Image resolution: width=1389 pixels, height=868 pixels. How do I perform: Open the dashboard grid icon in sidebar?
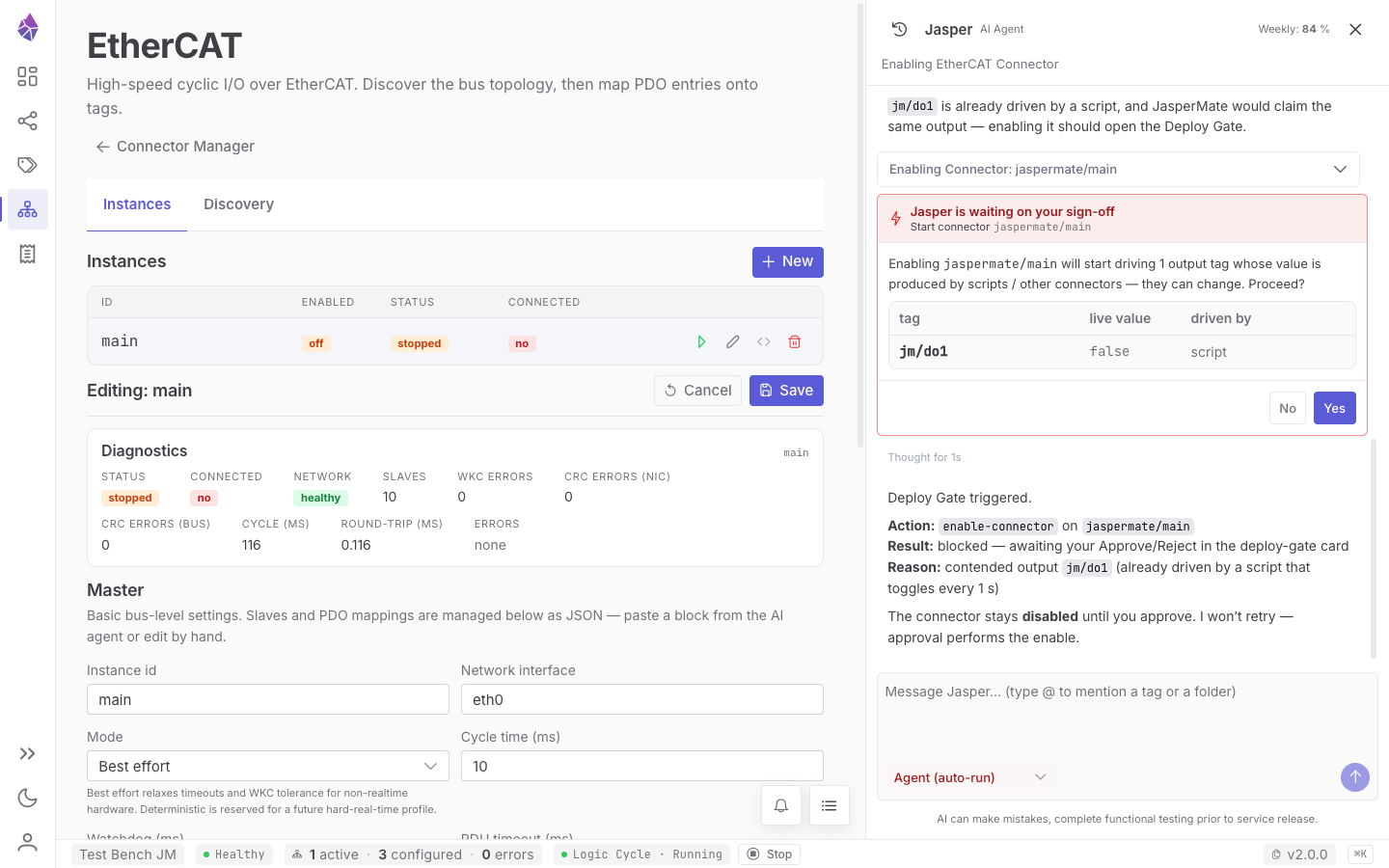(28, 76)
